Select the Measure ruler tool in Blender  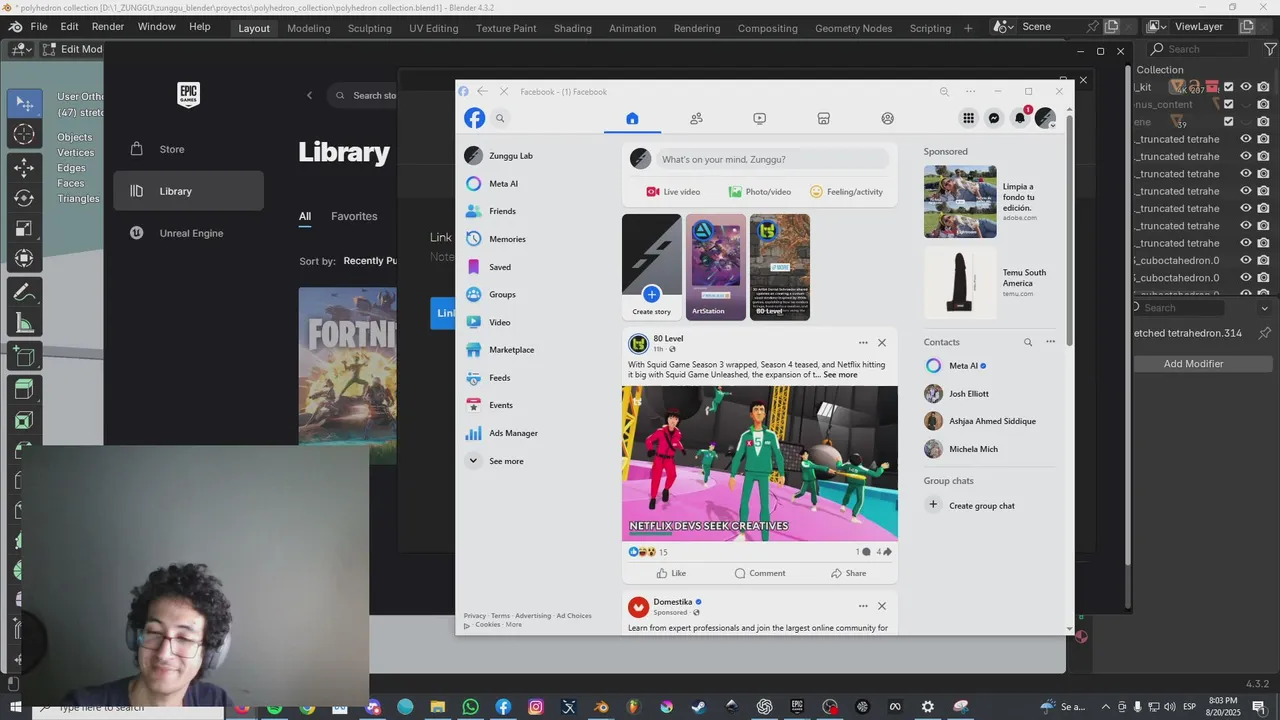click(24, 323)
